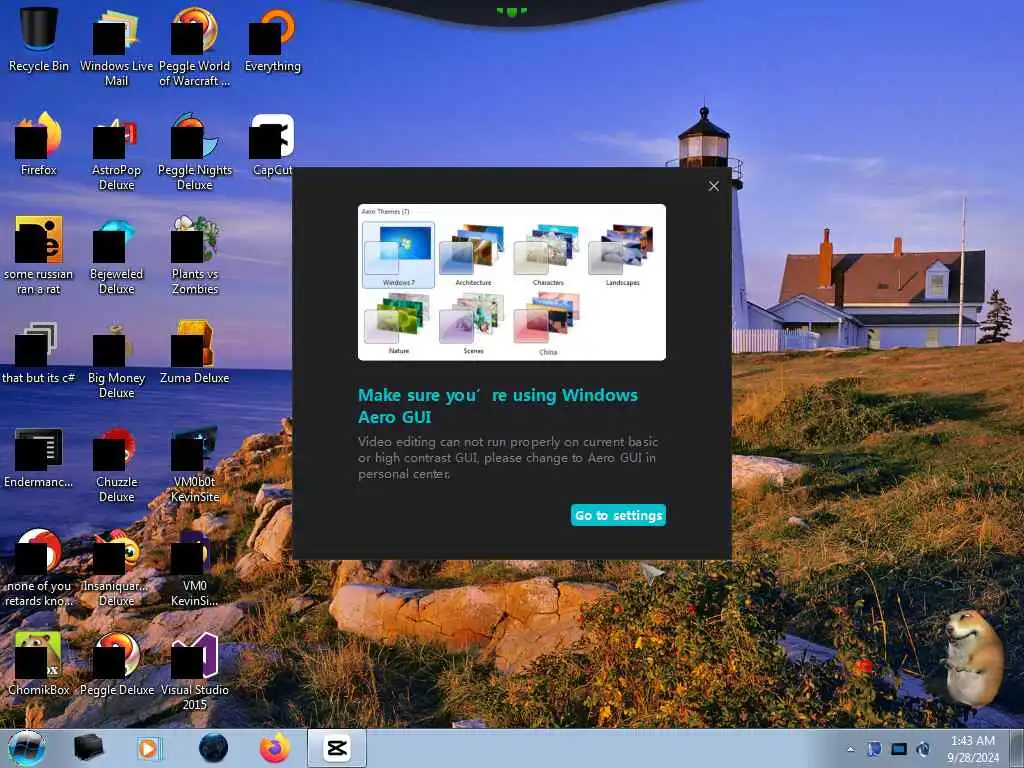Select the VM0b0t KevinSite desktop icon
Screen dimensions: 1024x768
(x=195, y=464)
